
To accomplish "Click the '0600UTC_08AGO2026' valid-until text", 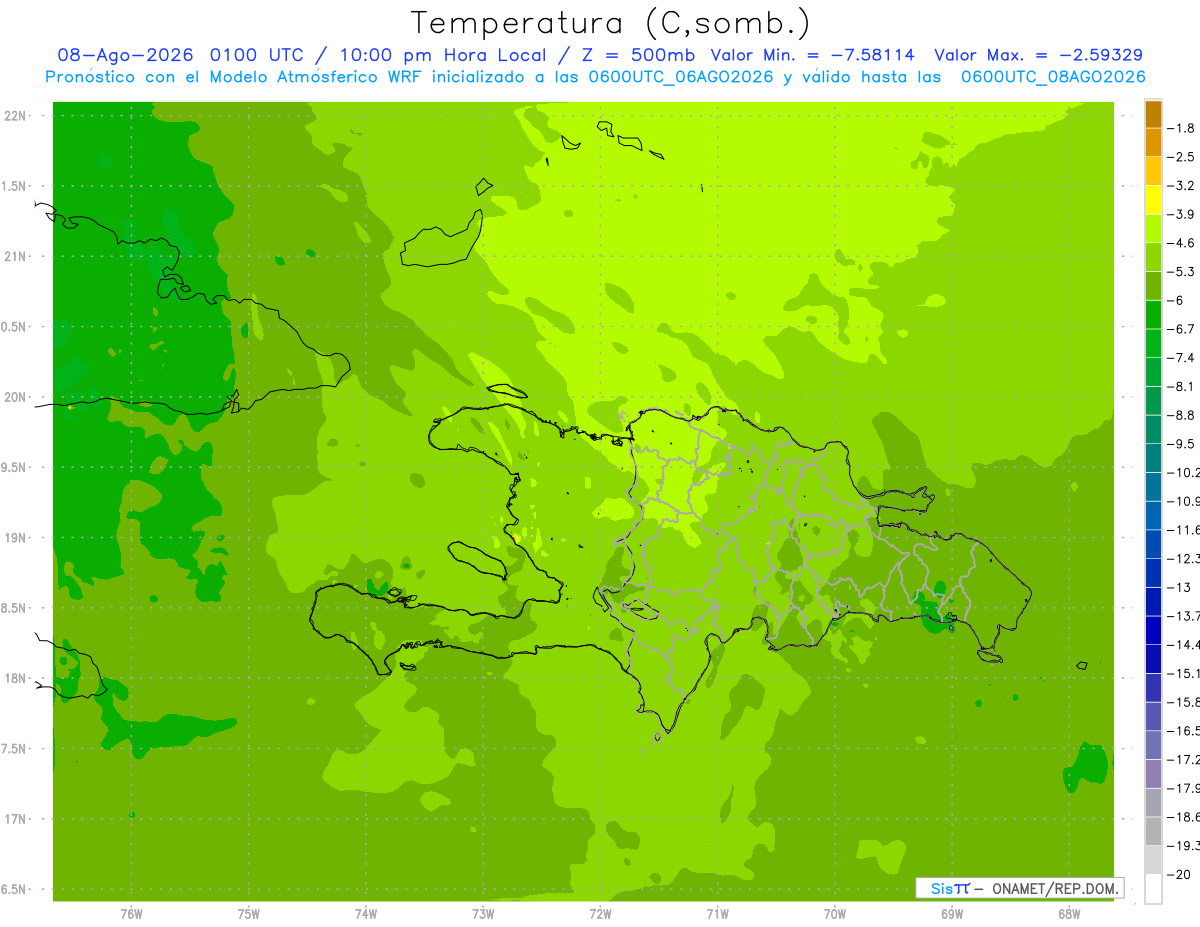I will pos(1053,77).
